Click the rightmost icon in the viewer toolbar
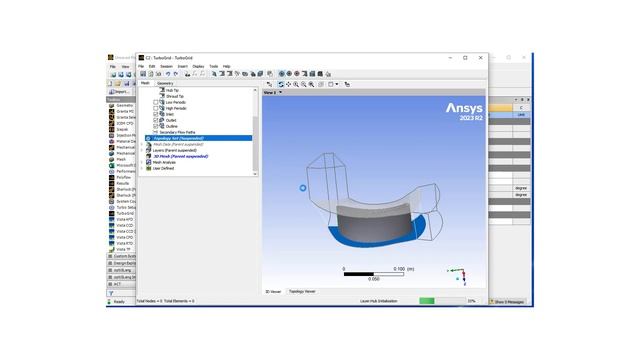The height and width of the screenshot is (360, 640). (347, 84)
